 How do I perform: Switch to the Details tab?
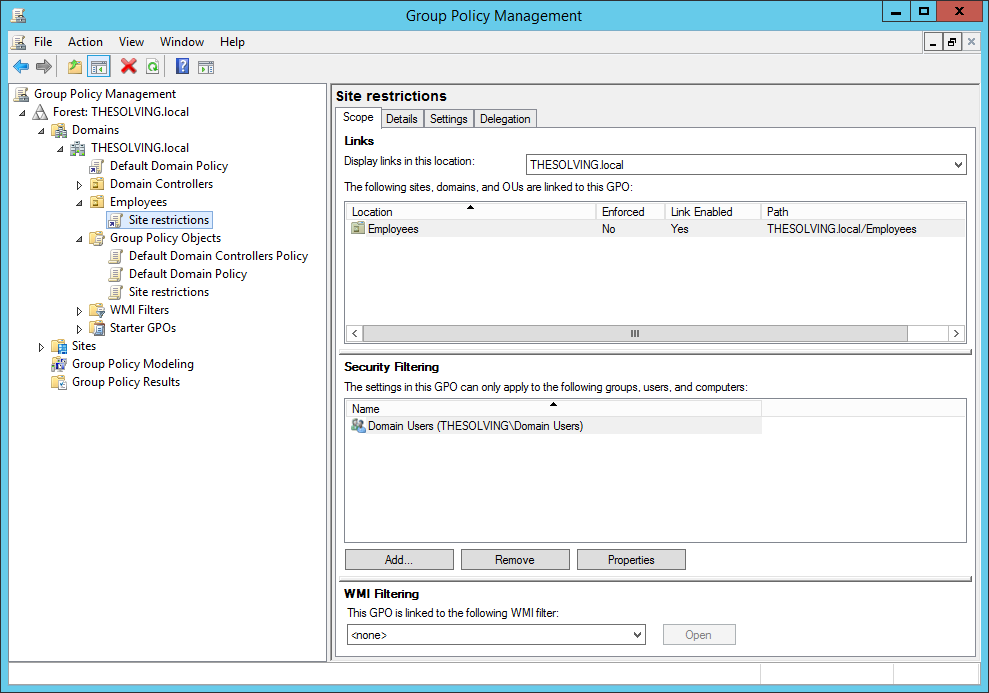point(402,119)
